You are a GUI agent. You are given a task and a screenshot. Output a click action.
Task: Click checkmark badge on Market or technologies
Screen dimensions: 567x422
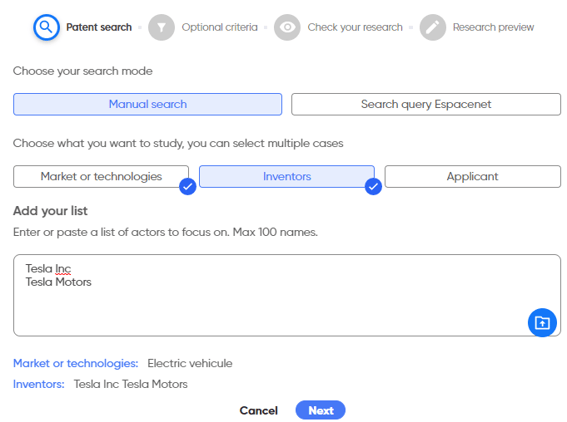188,187
